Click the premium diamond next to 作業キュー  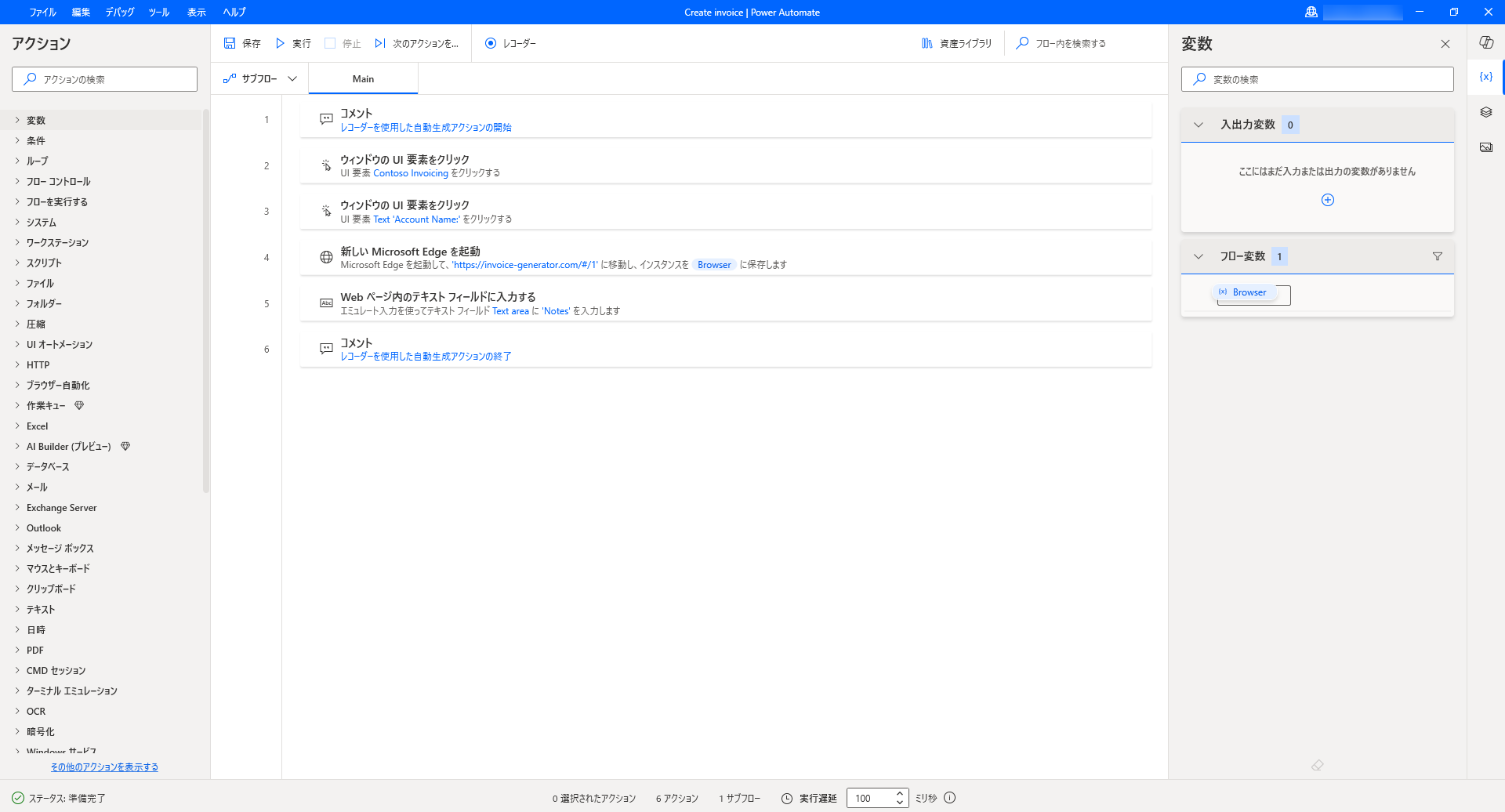(79, 405)
